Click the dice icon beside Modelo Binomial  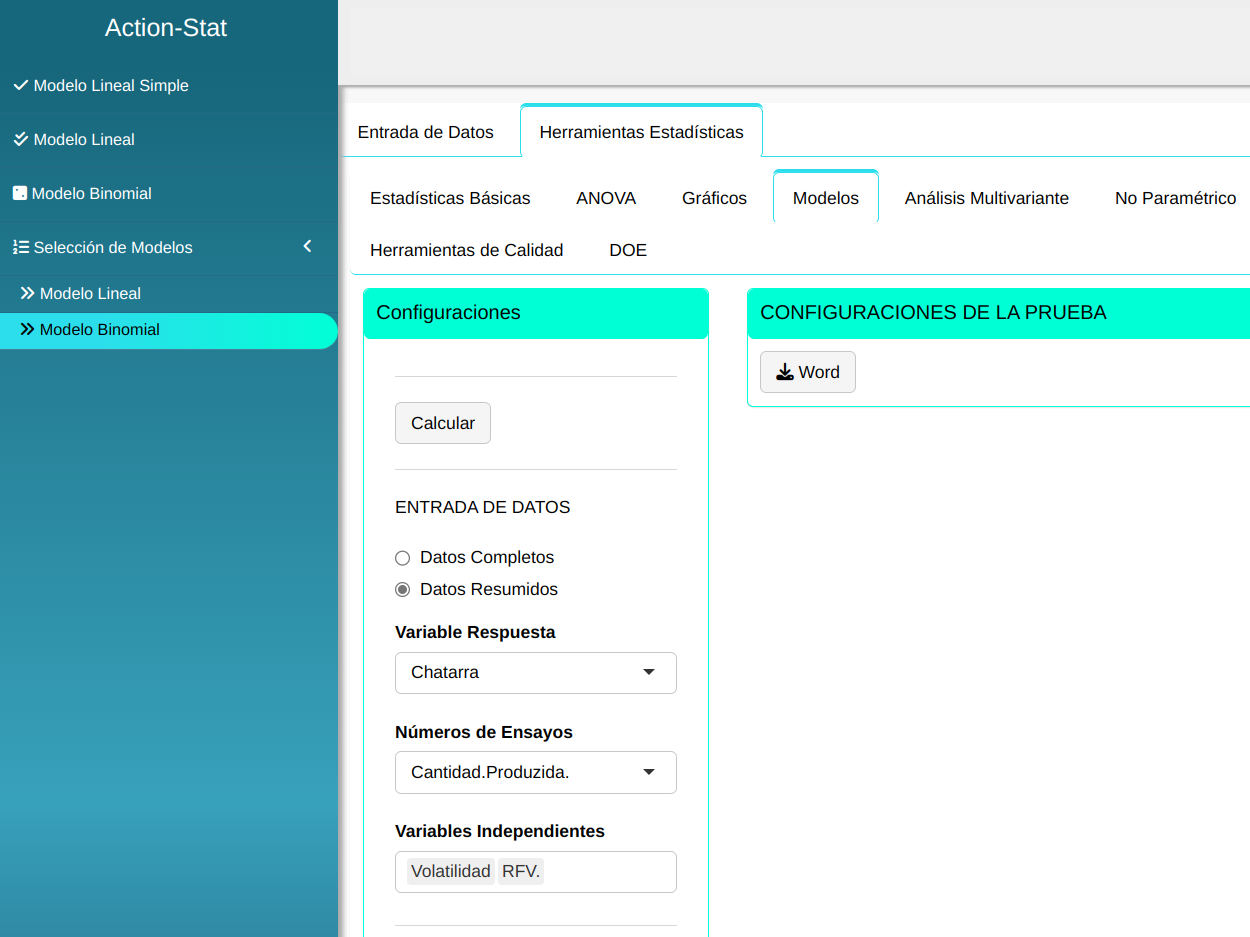coord(19,193)
